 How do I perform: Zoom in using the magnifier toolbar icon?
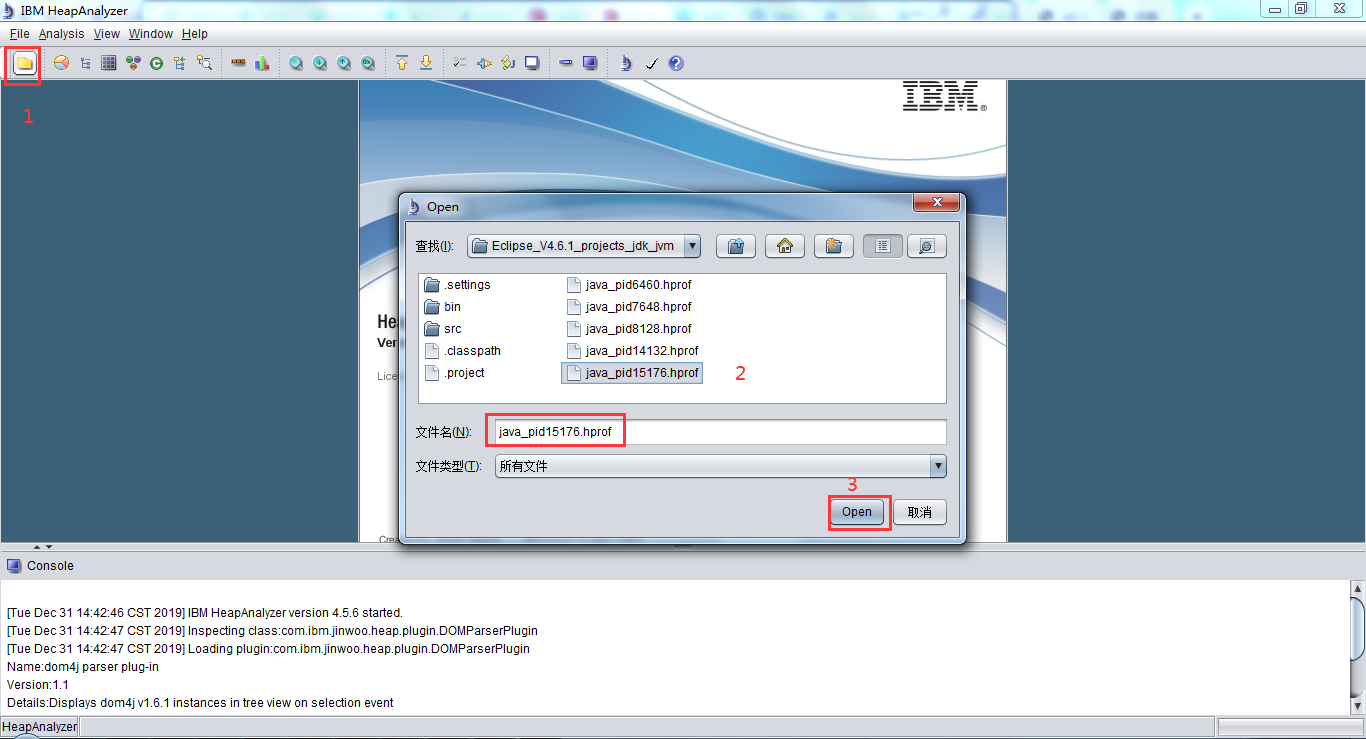296,62
